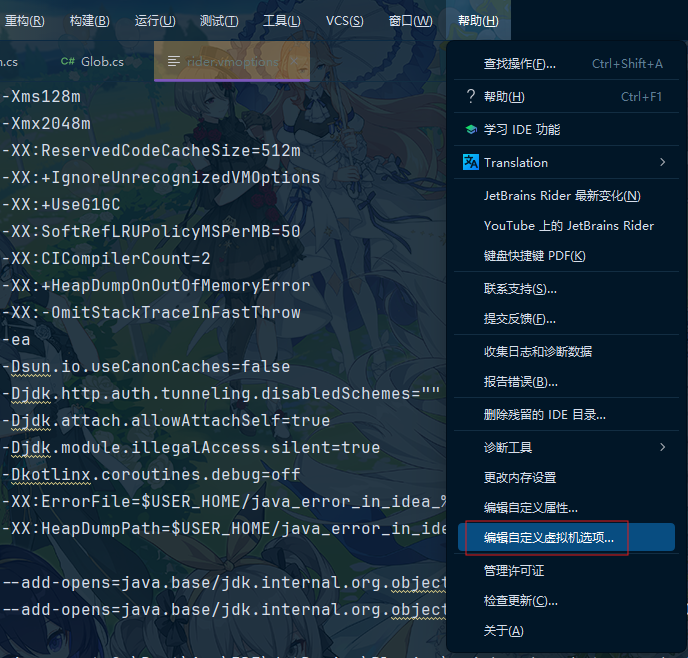Switch to the Glob.cs tab
The width and height of the screenshot is (688, 658).
[x=100, y=62]
